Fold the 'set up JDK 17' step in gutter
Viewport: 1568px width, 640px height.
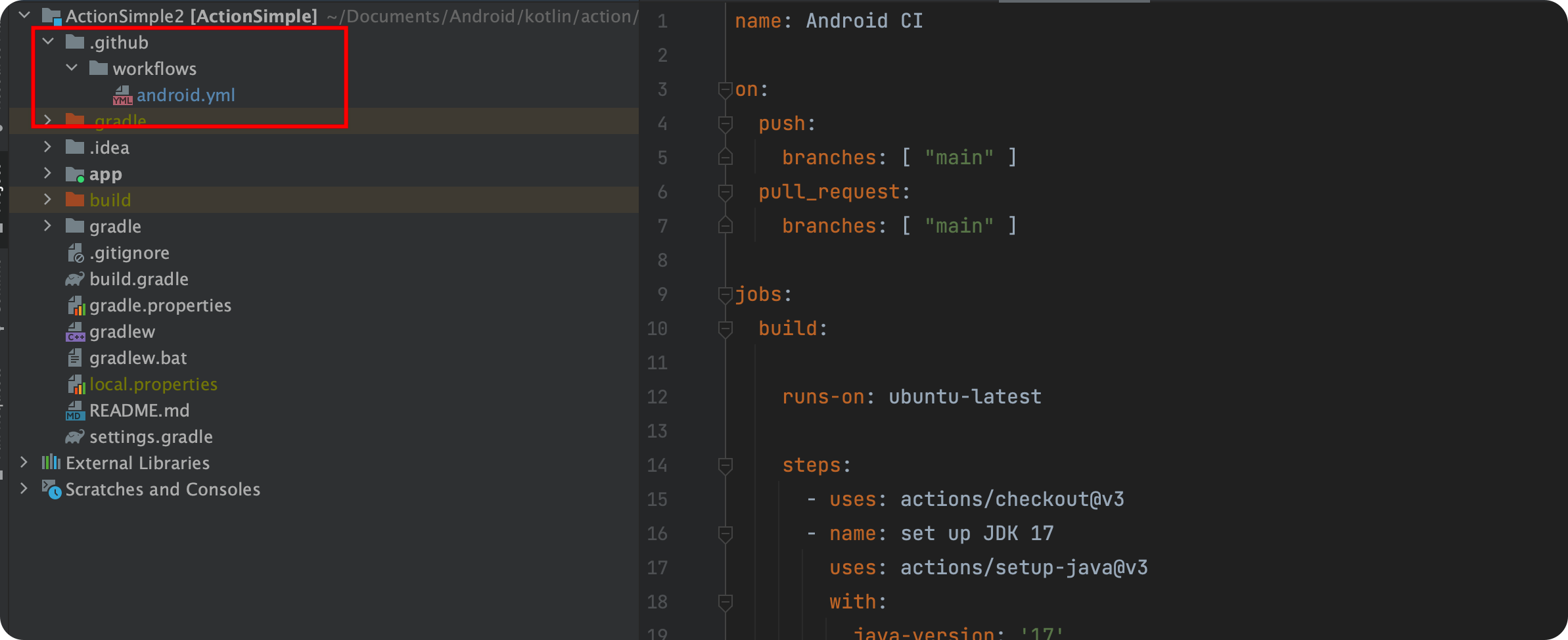click(x=726, y=534)
